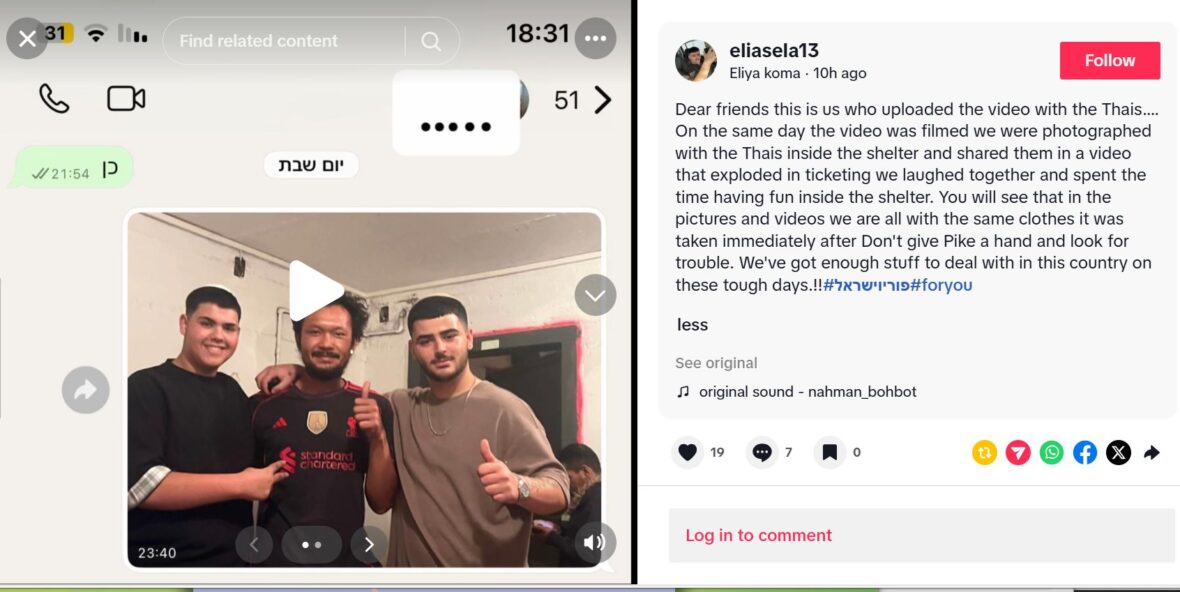Share to X using black icon
The width and height of the screenshot is (1180, 592).
pos(1118,452)
